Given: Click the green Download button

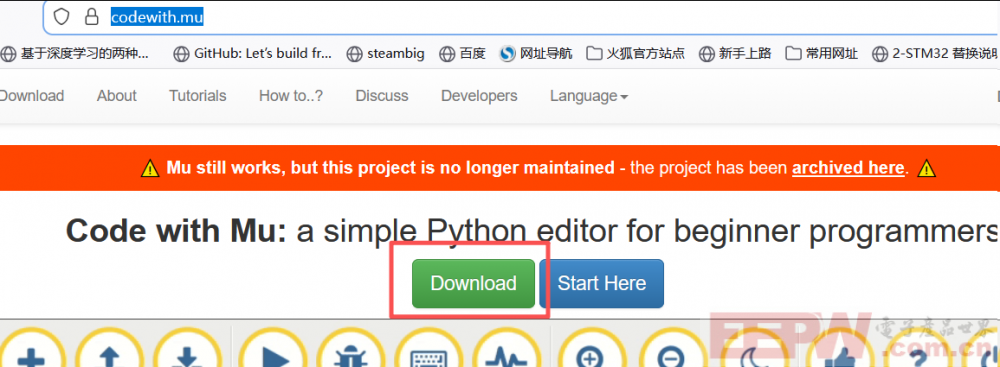Looking at the screenshot, I should click(x=473, y=283).
